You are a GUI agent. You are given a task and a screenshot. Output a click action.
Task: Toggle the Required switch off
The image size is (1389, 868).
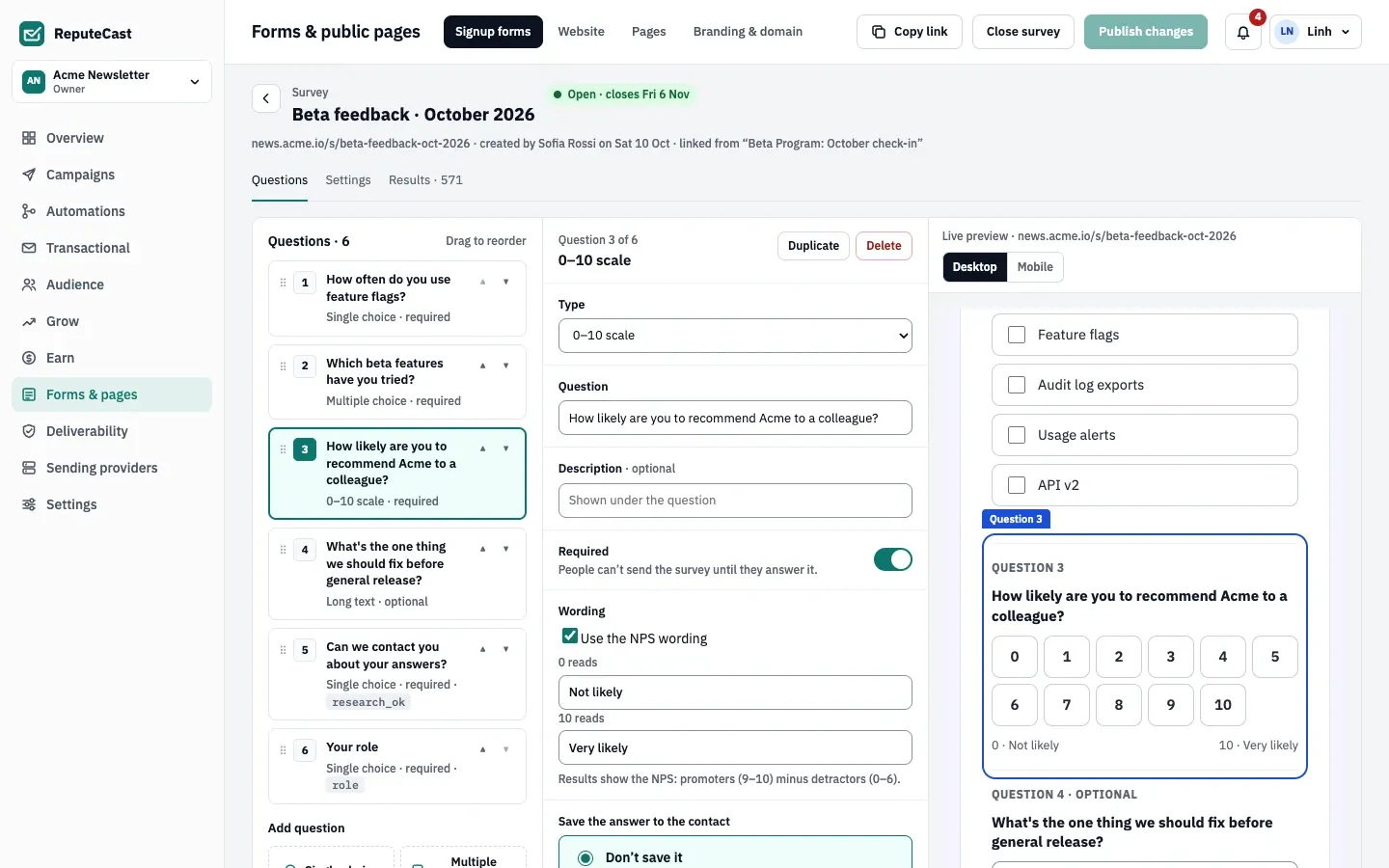893,559
